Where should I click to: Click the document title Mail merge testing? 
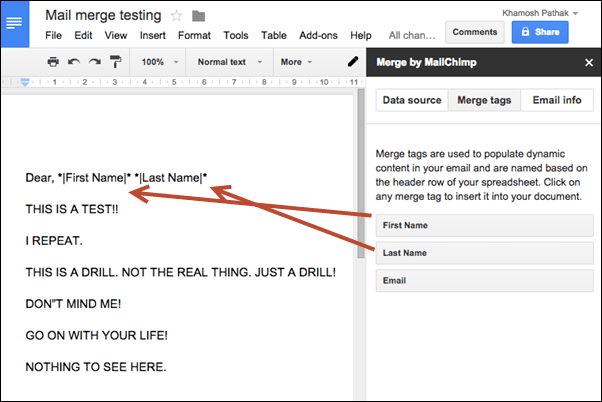[103, 15]
